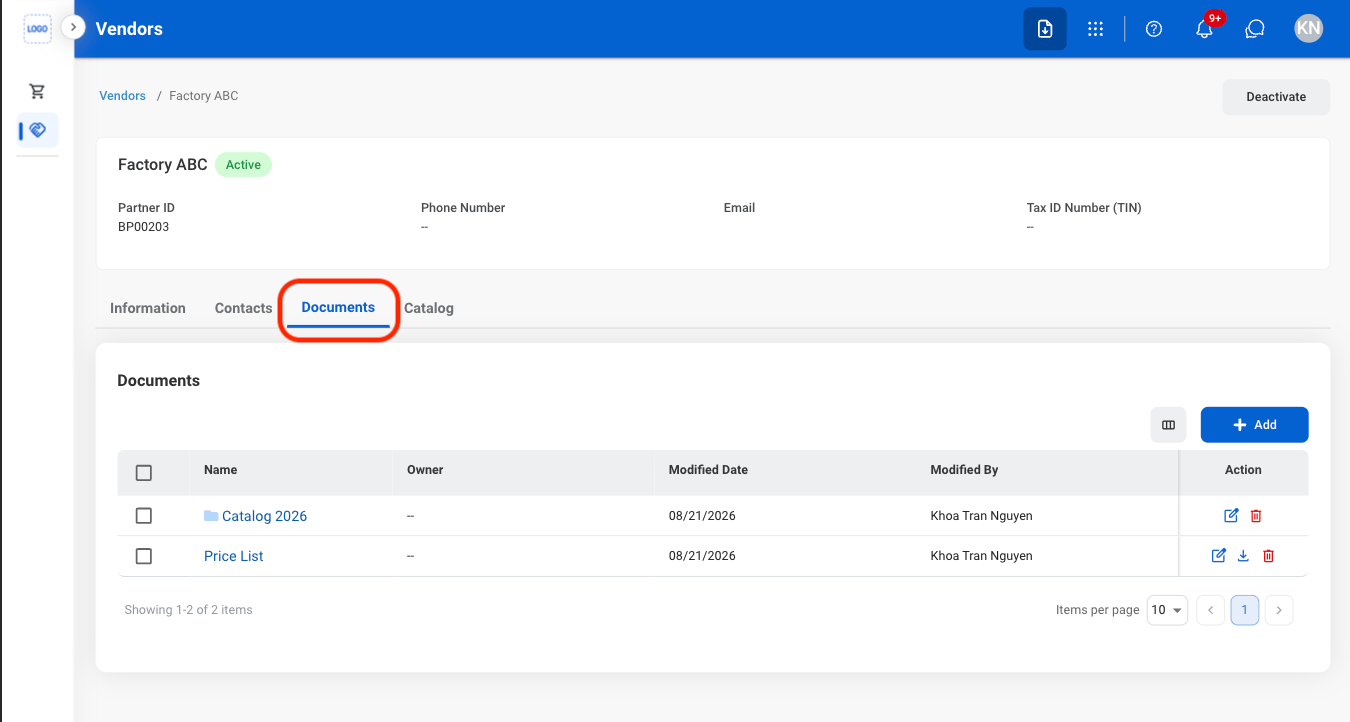This screenshot has width=1350, height=722.
Task: Open the Items per page dropdown
Action: [1167, 610]
